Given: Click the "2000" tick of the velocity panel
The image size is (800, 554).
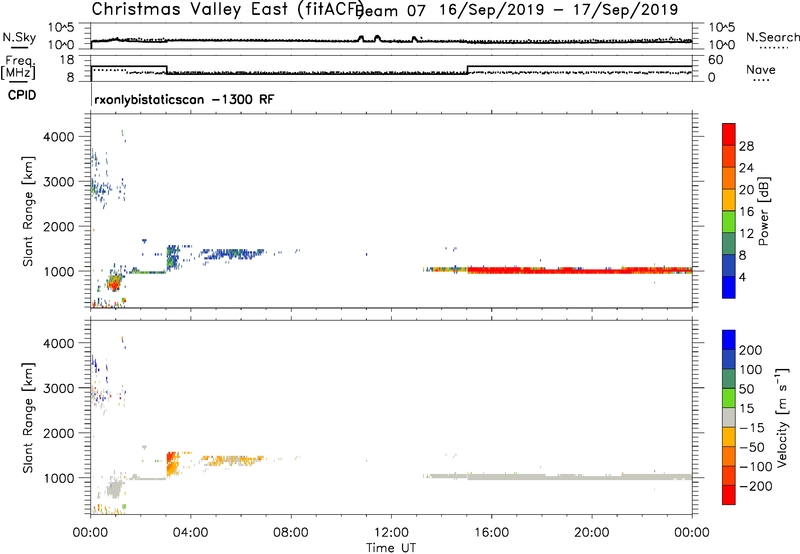Looking at the screenshot, I should click(58, 433).
